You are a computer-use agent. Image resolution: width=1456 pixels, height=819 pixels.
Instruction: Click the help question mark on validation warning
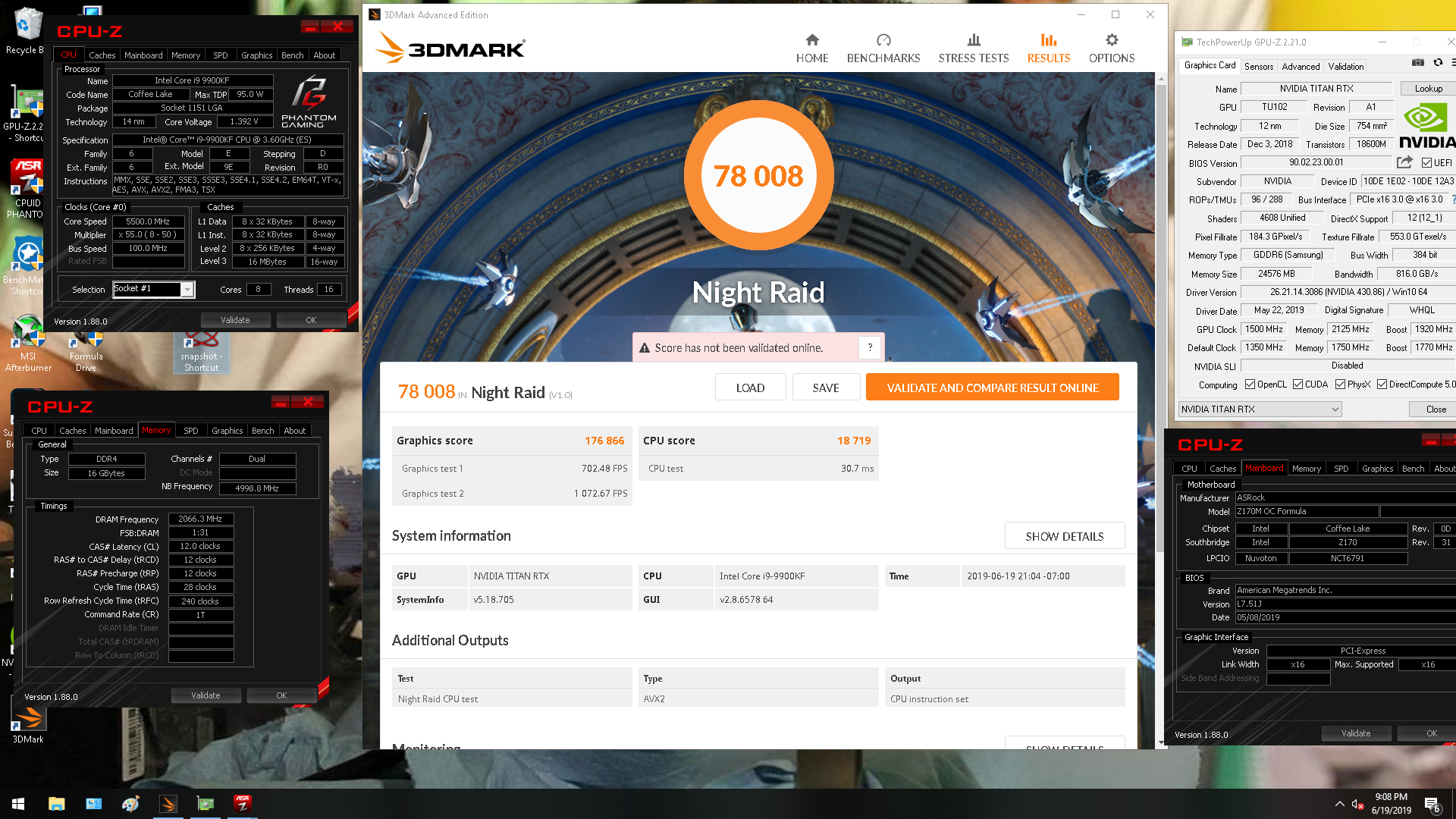click(x=870, y=347)
